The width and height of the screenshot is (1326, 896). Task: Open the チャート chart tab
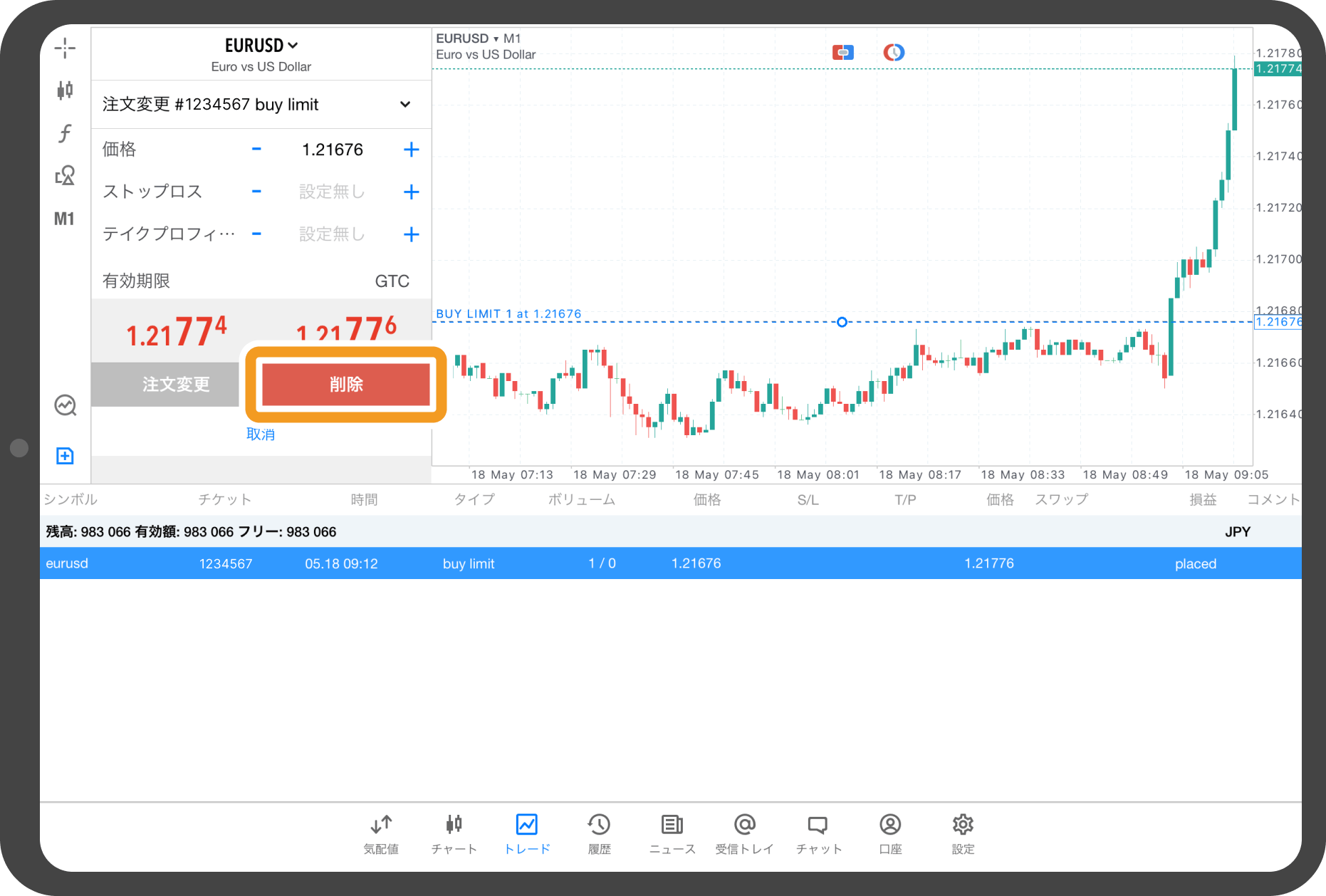[454, 834]
